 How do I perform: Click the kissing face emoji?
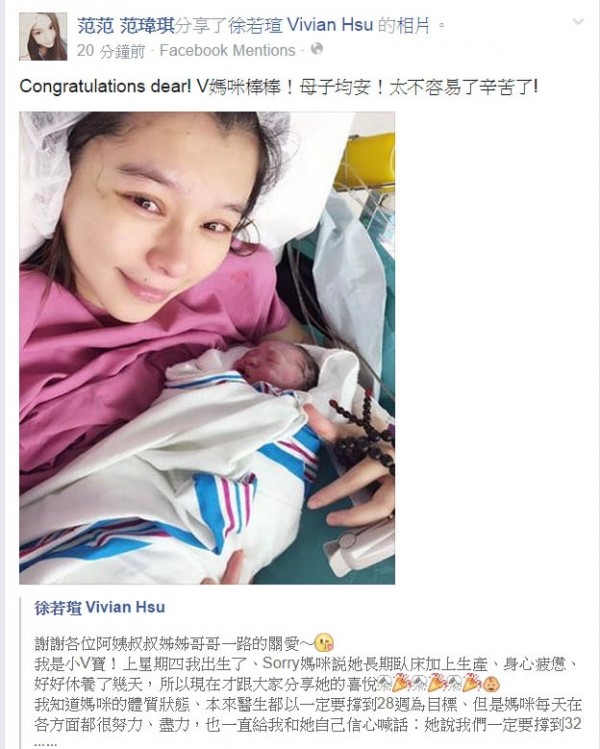[325, 642]
